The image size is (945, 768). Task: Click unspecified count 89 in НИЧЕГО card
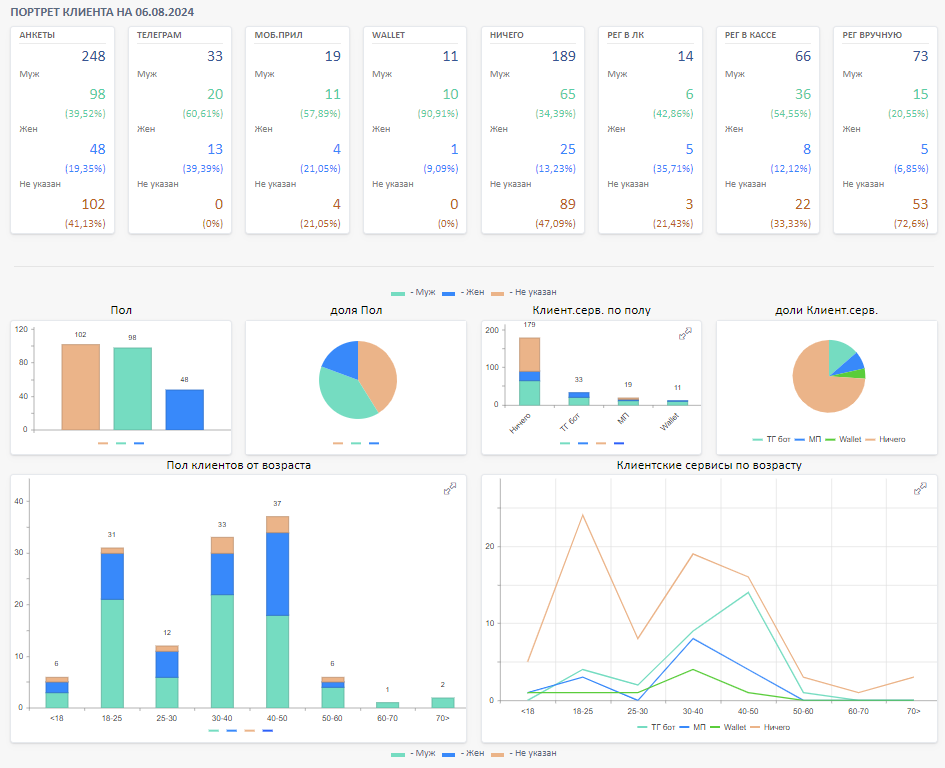(568, 204)
